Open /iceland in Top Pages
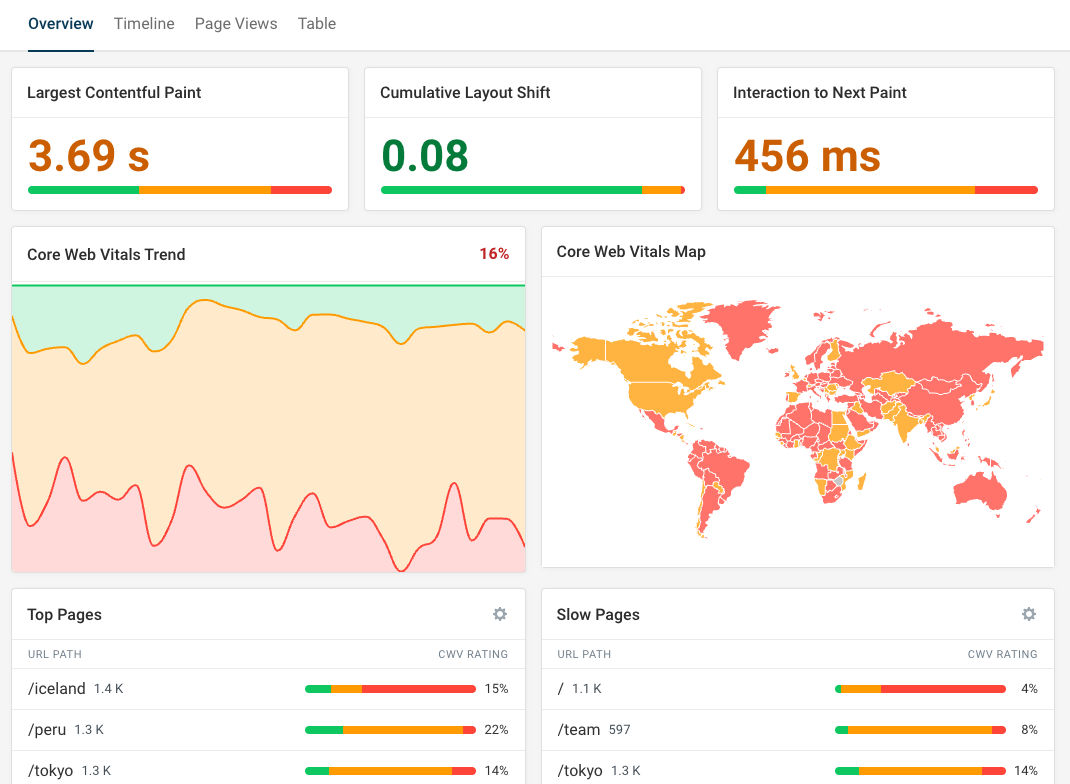The height and width of the screenshot is (784, 1070). tap(57, 688)
